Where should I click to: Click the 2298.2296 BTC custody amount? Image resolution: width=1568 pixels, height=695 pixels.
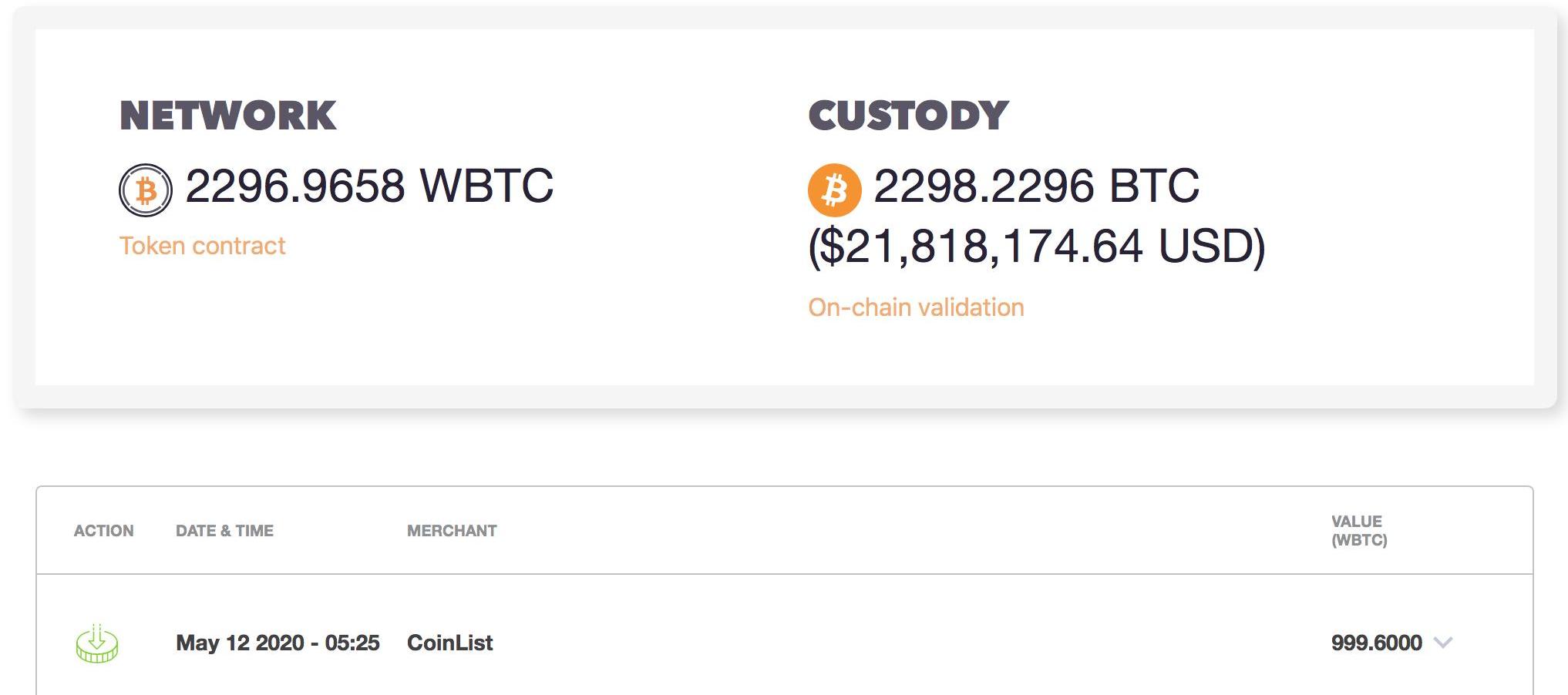click(1036, 186)
